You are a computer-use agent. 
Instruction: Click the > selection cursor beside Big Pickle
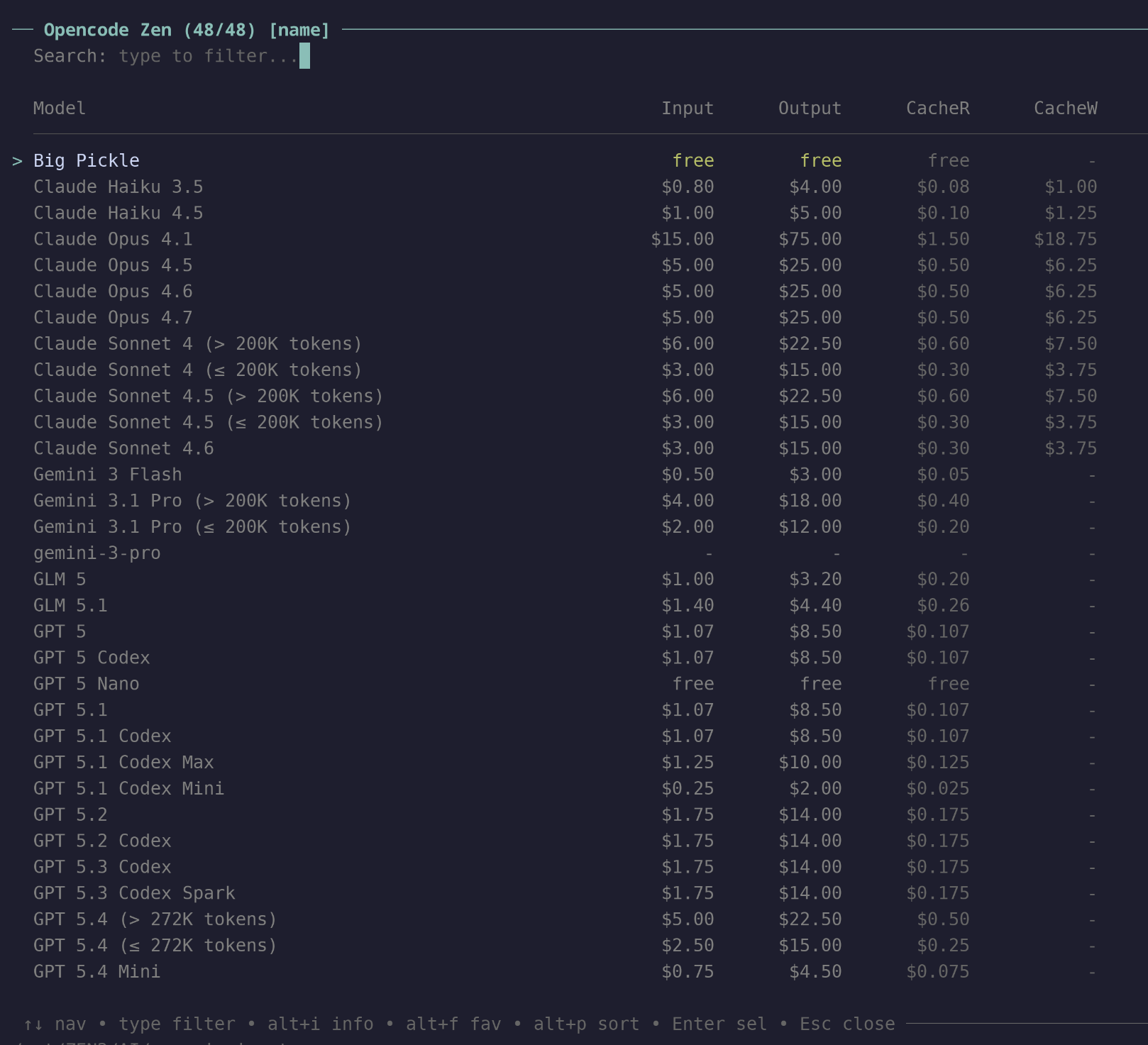(17, 161)
